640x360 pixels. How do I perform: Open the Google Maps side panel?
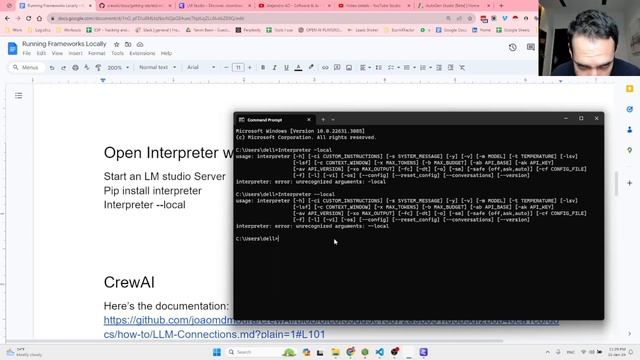[629, 150]
